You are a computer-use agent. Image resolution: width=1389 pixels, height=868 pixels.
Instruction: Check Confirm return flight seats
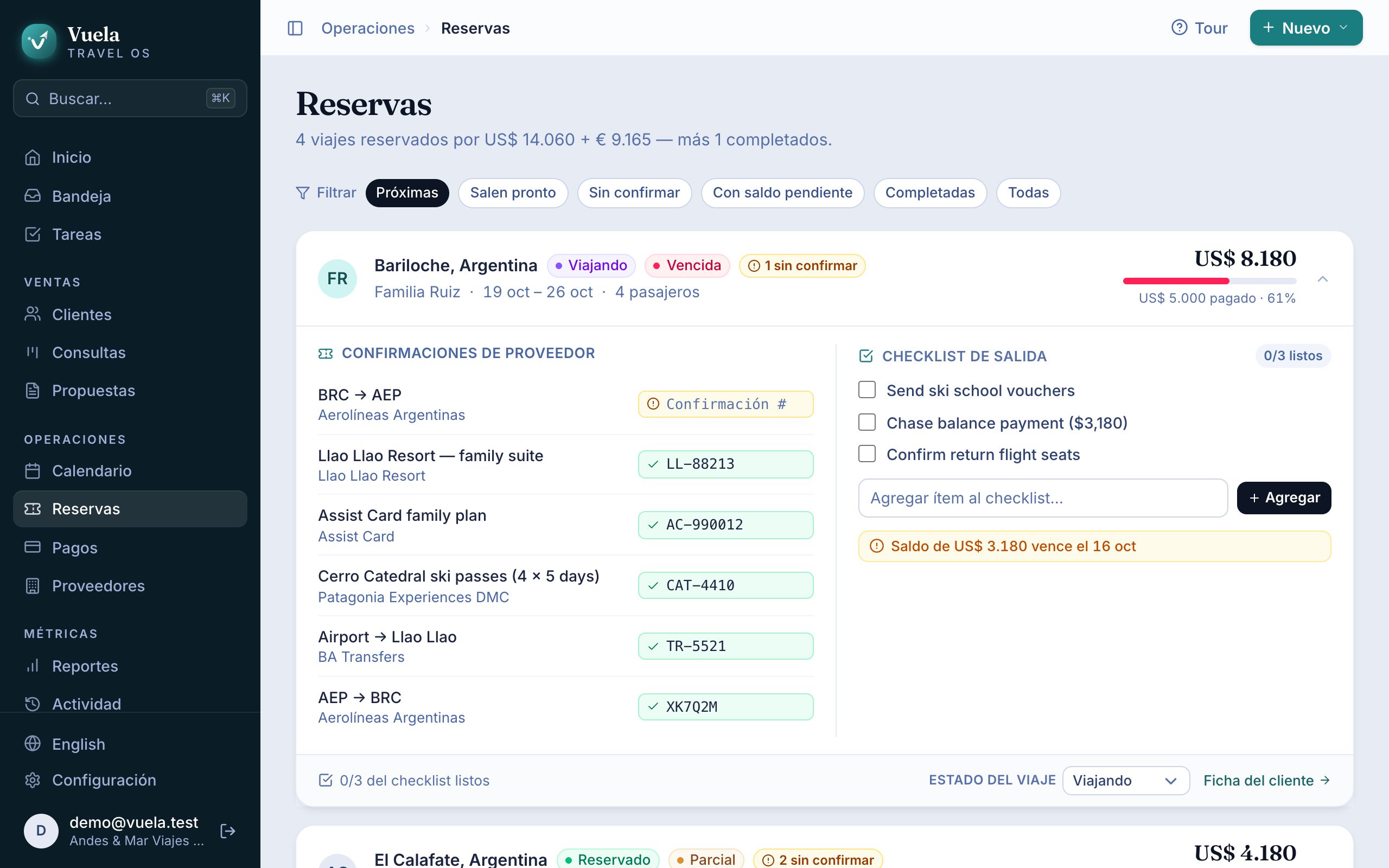[866, 454]
